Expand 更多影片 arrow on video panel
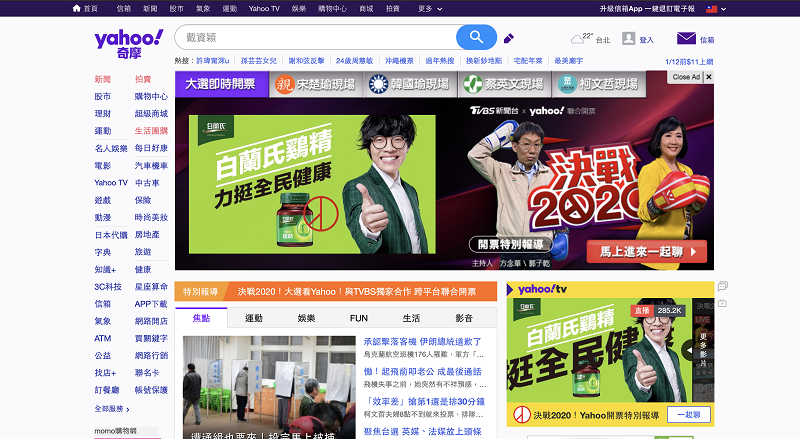This screenshot has width=800, height=439. (688, 350)
